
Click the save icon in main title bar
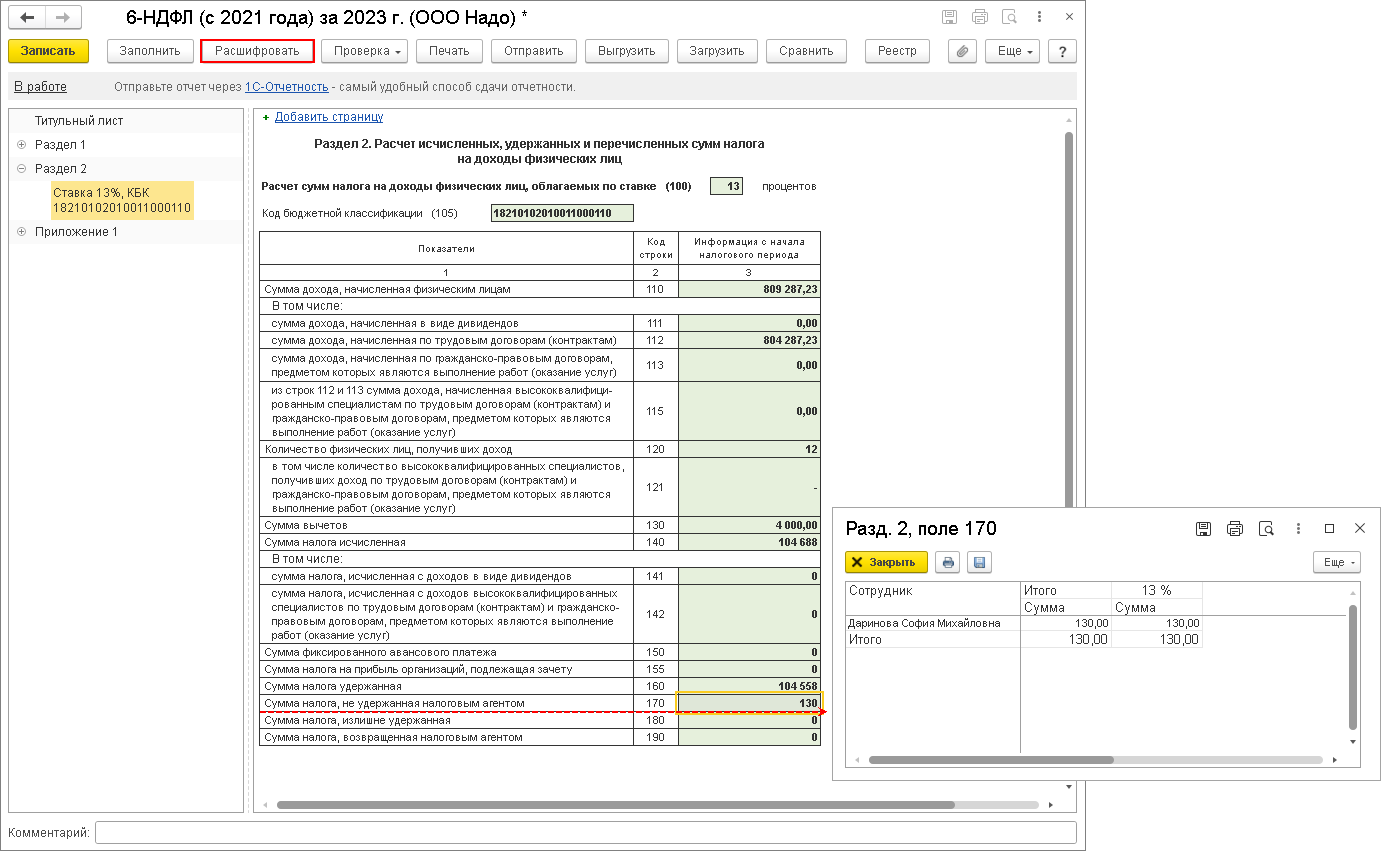[950, 18]
